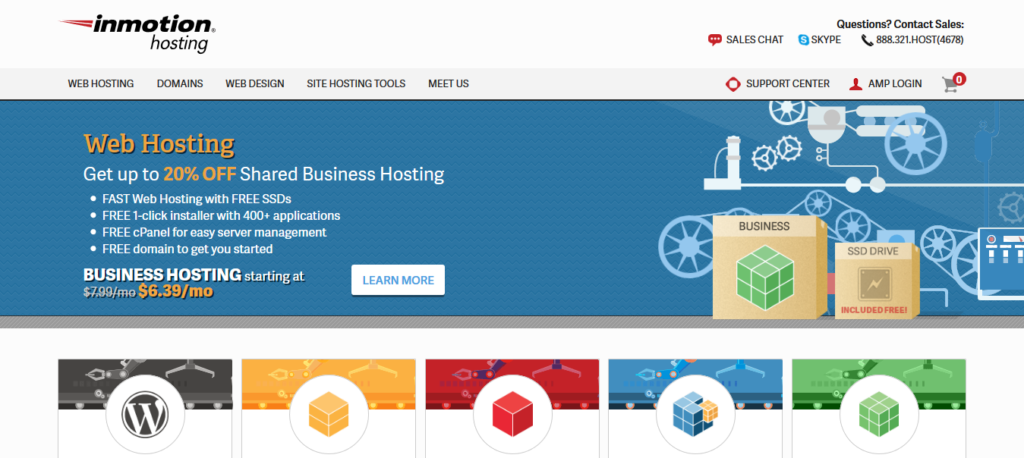The image size is (1024, 458).
Task: Go to SUPPORT CENTER
Action: click(788, 84)
